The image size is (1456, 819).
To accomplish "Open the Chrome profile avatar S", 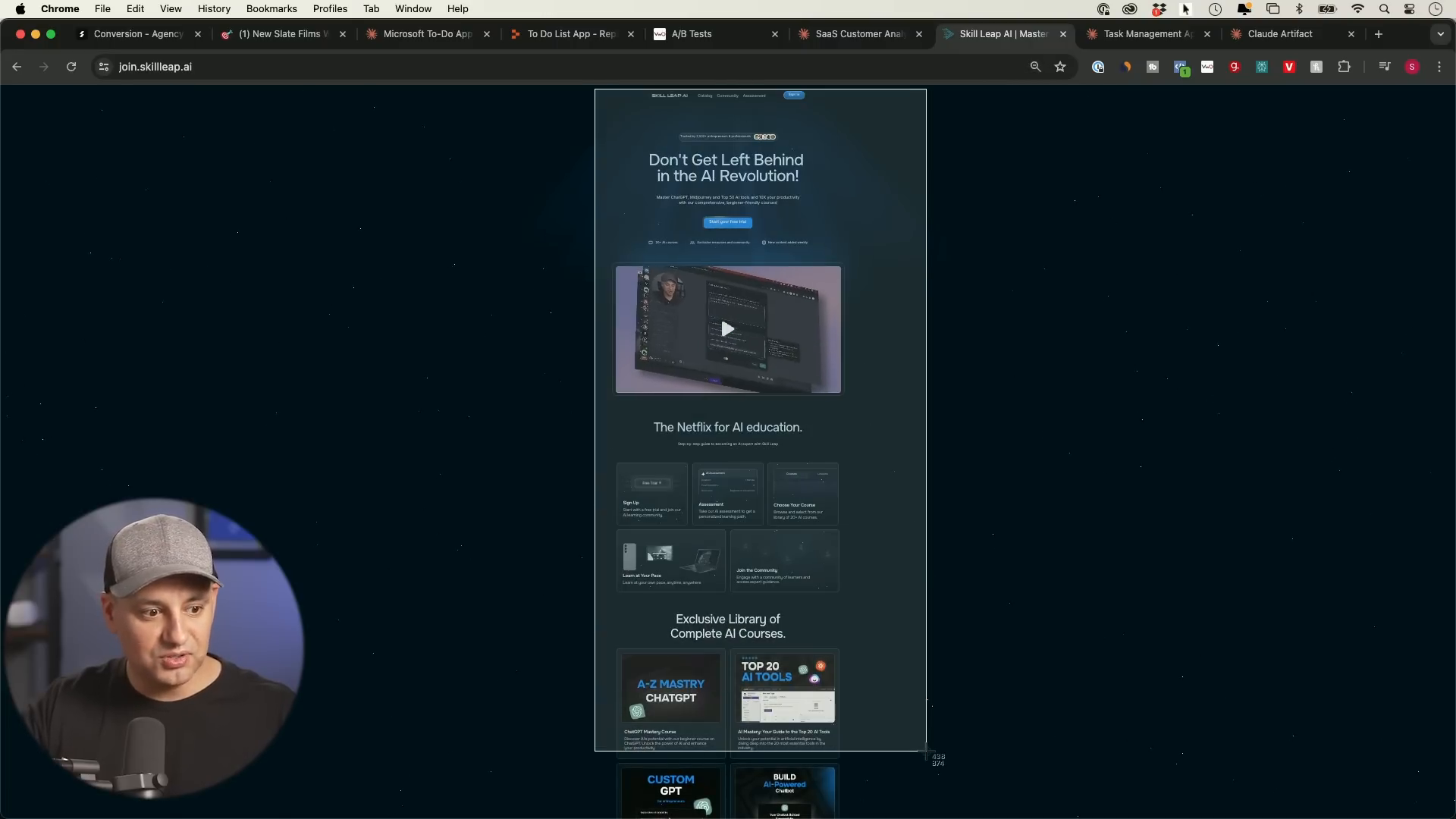I will (x=1412, y=67).
